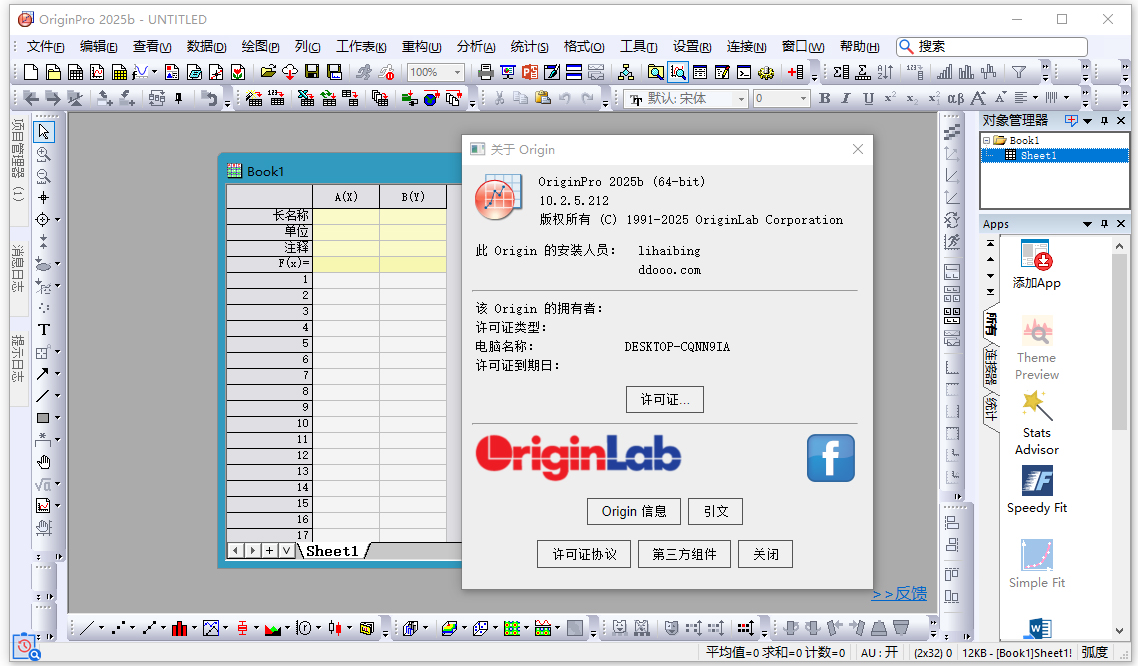1138x666 pixels.
Task: Click 添加App in the Apps panel
Action: click(x=1036, y=265)
